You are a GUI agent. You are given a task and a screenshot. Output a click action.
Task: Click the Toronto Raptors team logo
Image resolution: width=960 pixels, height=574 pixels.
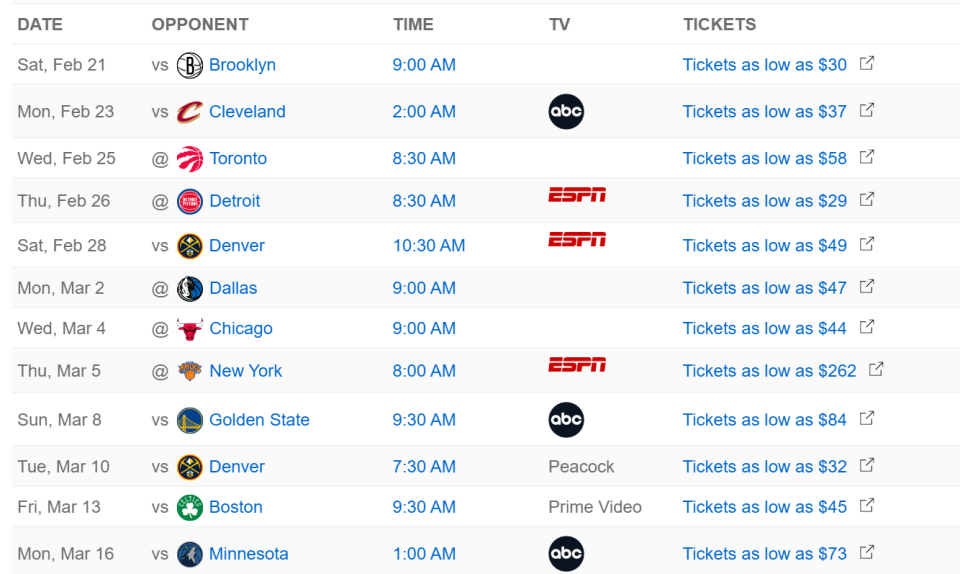pos(189,158)
